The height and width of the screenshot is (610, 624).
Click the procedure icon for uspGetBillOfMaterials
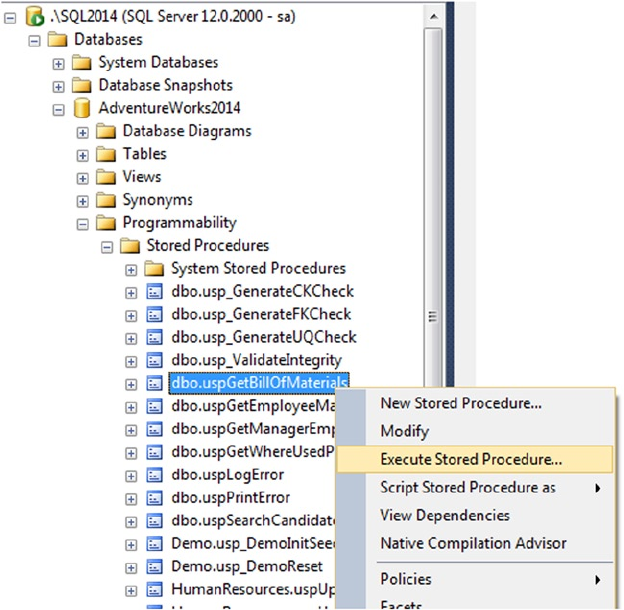[154, 384]
